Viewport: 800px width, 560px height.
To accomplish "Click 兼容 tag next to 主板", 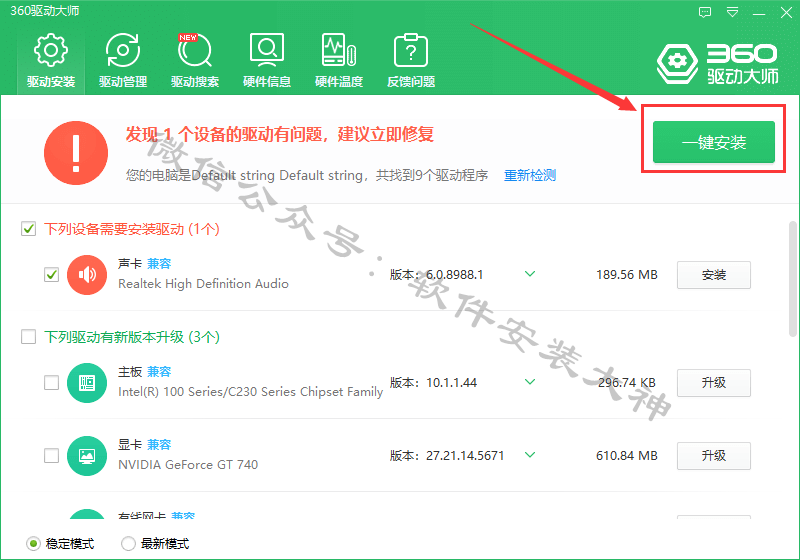I will point(159,372).
